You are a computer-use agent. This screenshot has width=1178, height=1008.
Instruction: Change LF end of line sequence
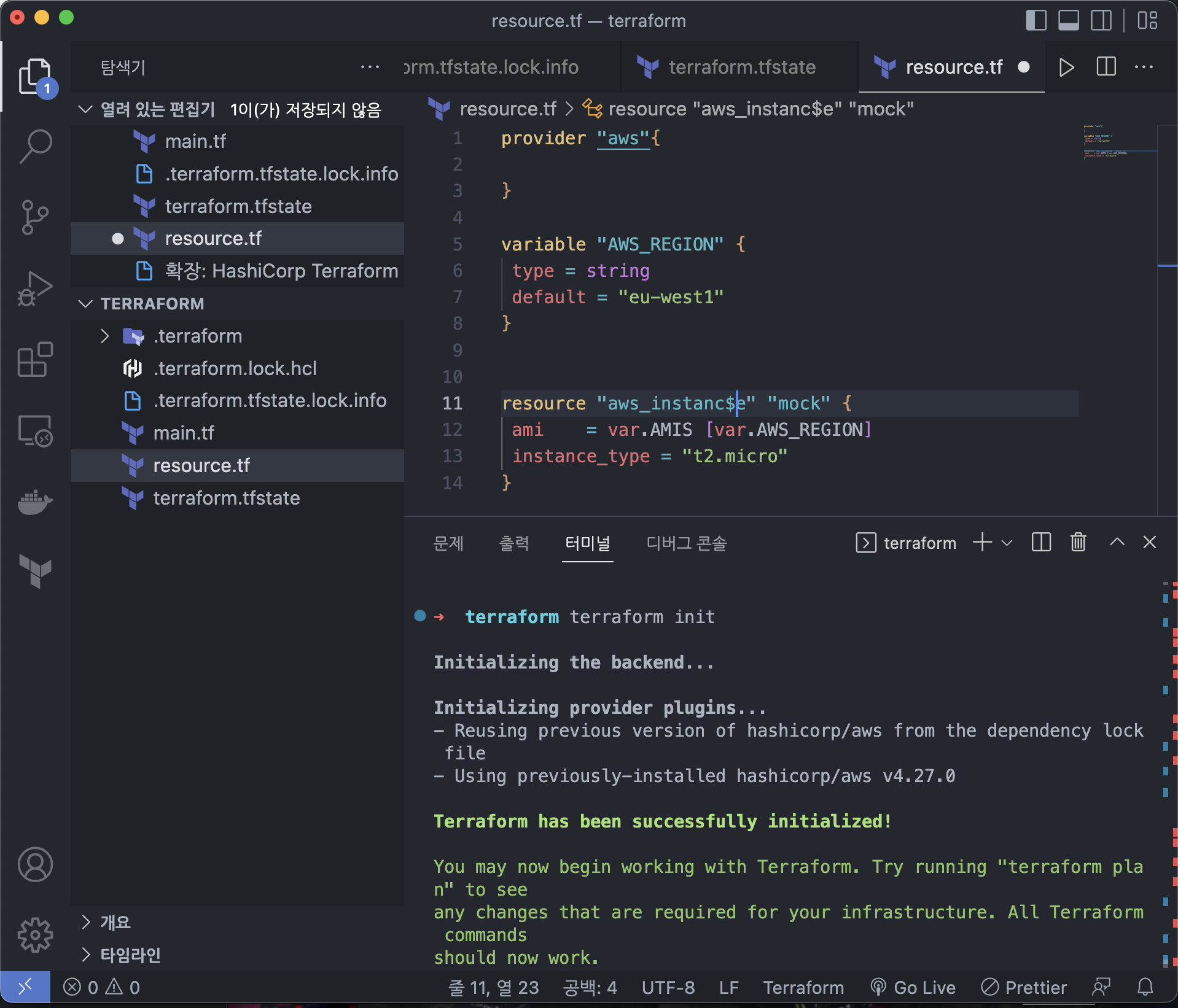pos(729,987)
